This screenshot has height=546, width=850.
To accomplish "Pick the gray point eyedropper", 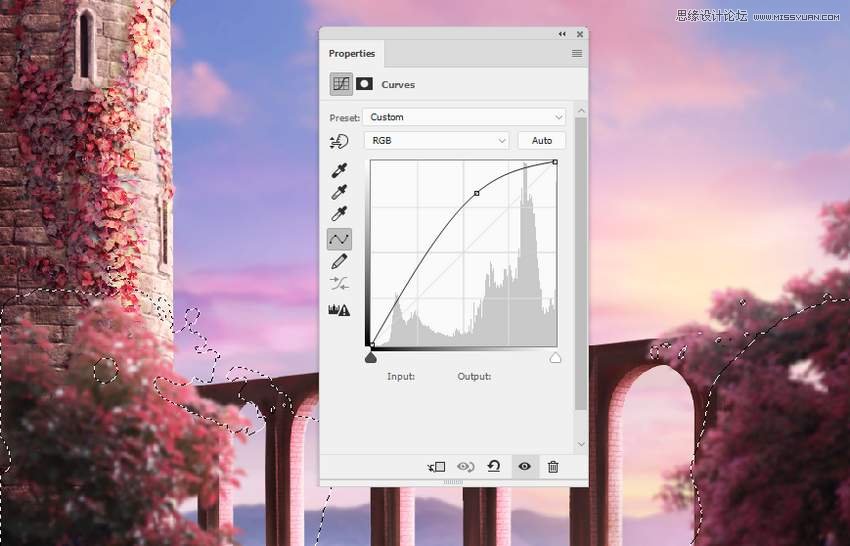I will click(x=339, y=192).
